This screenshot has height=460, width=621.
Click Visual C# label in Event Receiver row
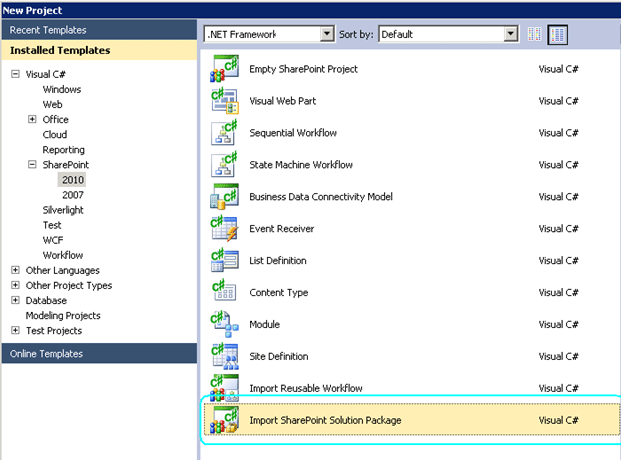[x=558, y=229]
